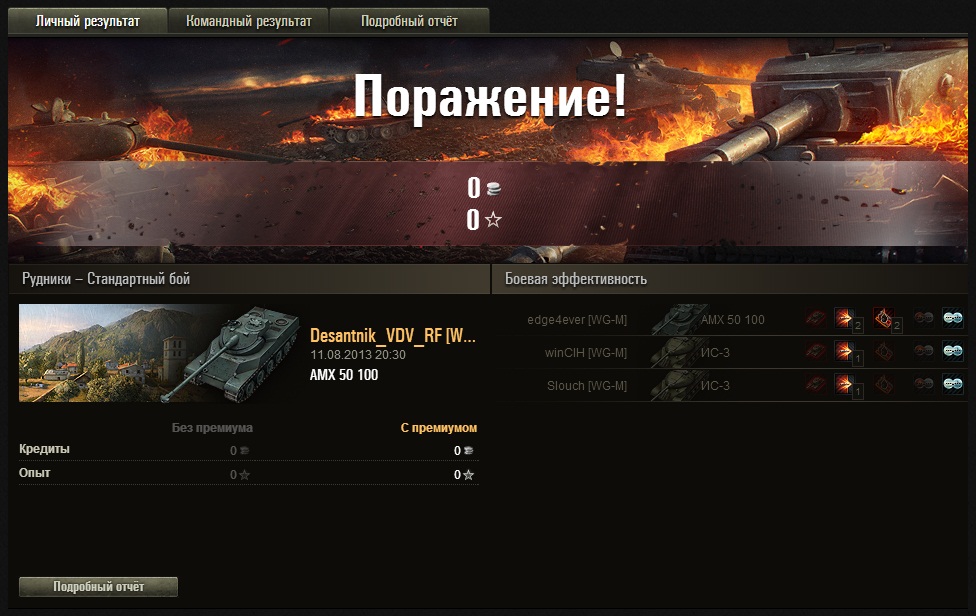This screenshot has width=976, height=616.
Task: Click the damage dealt icon for Slouch
Action: point(845,385)
